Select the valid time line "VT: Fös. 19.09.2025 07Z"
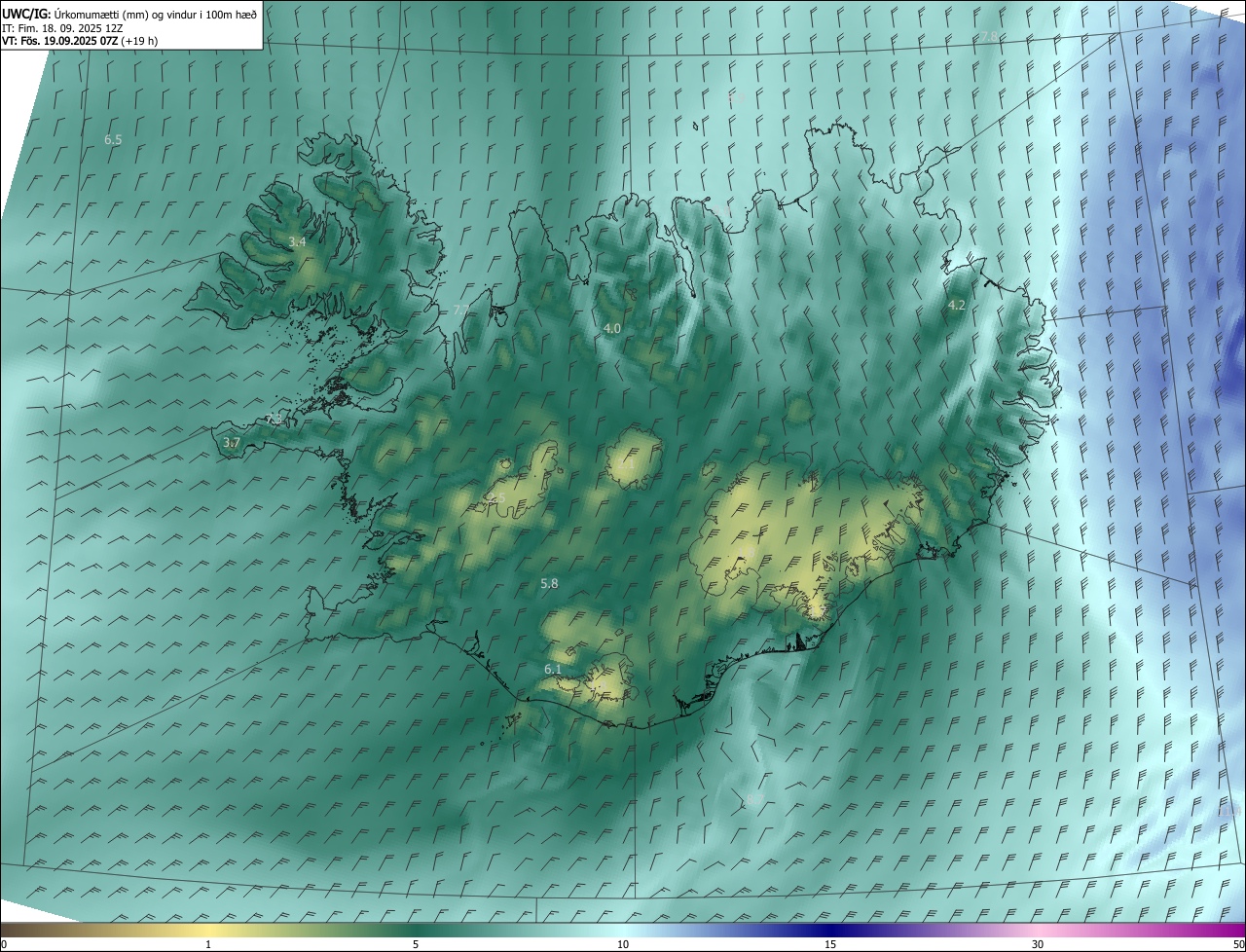 [60, 41]
